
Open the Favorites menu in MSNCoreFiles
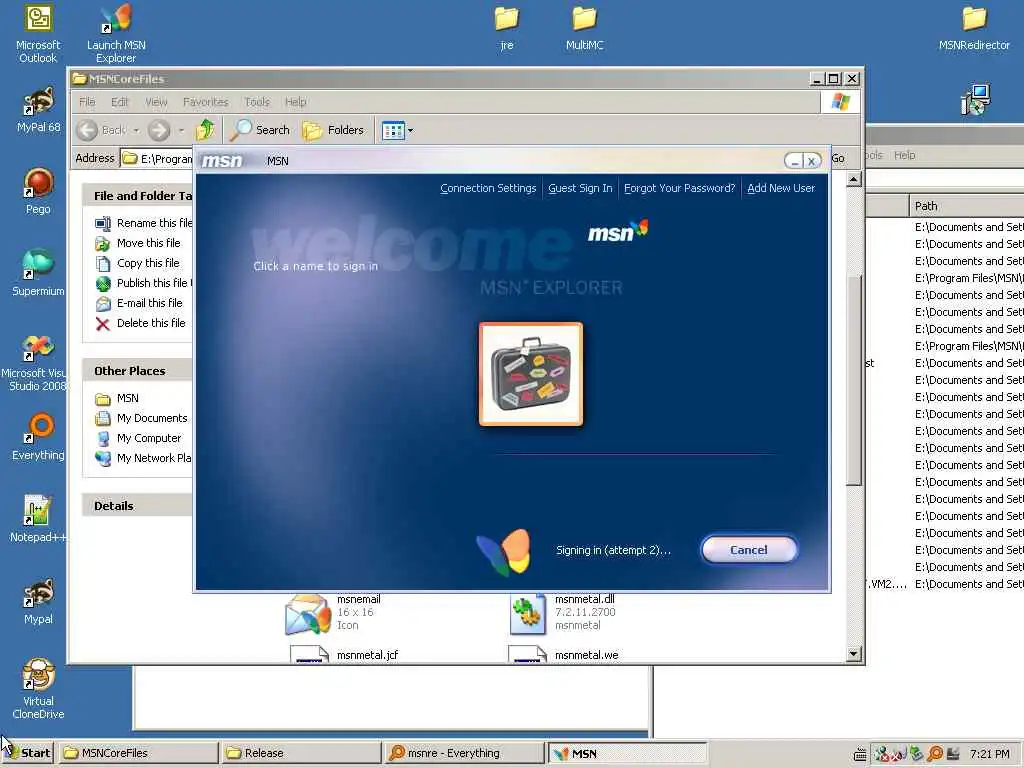206,102
